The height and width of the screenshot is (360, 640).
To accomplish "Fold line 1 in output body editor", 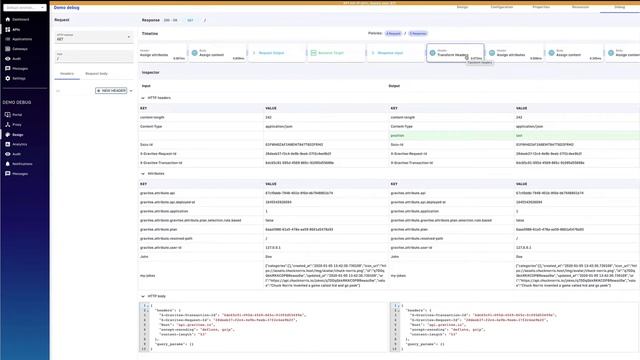I will 398,306.
